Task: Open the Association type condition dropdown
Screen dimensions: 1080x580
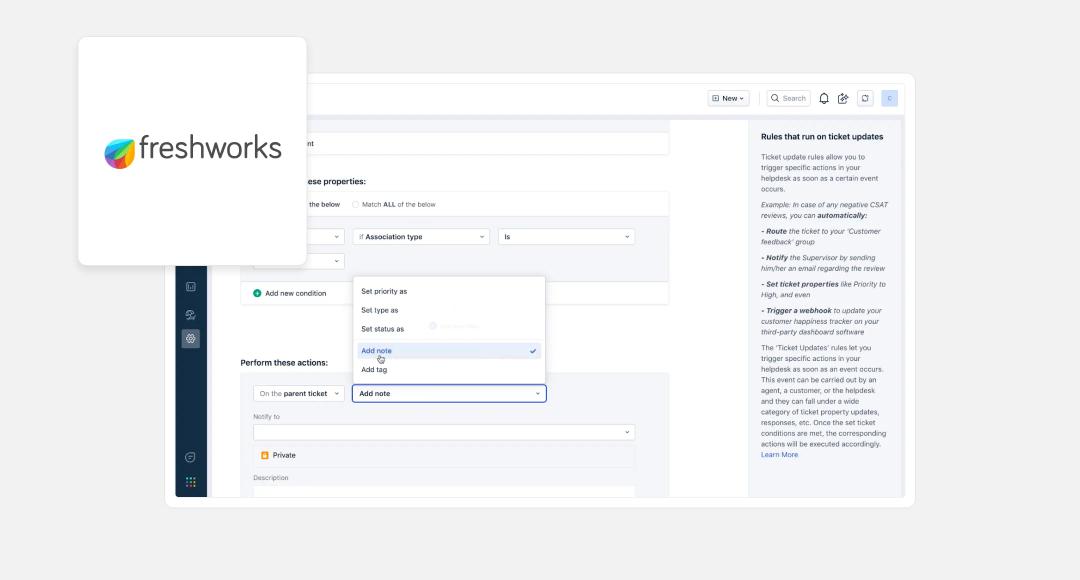Action: click(419, 236)
